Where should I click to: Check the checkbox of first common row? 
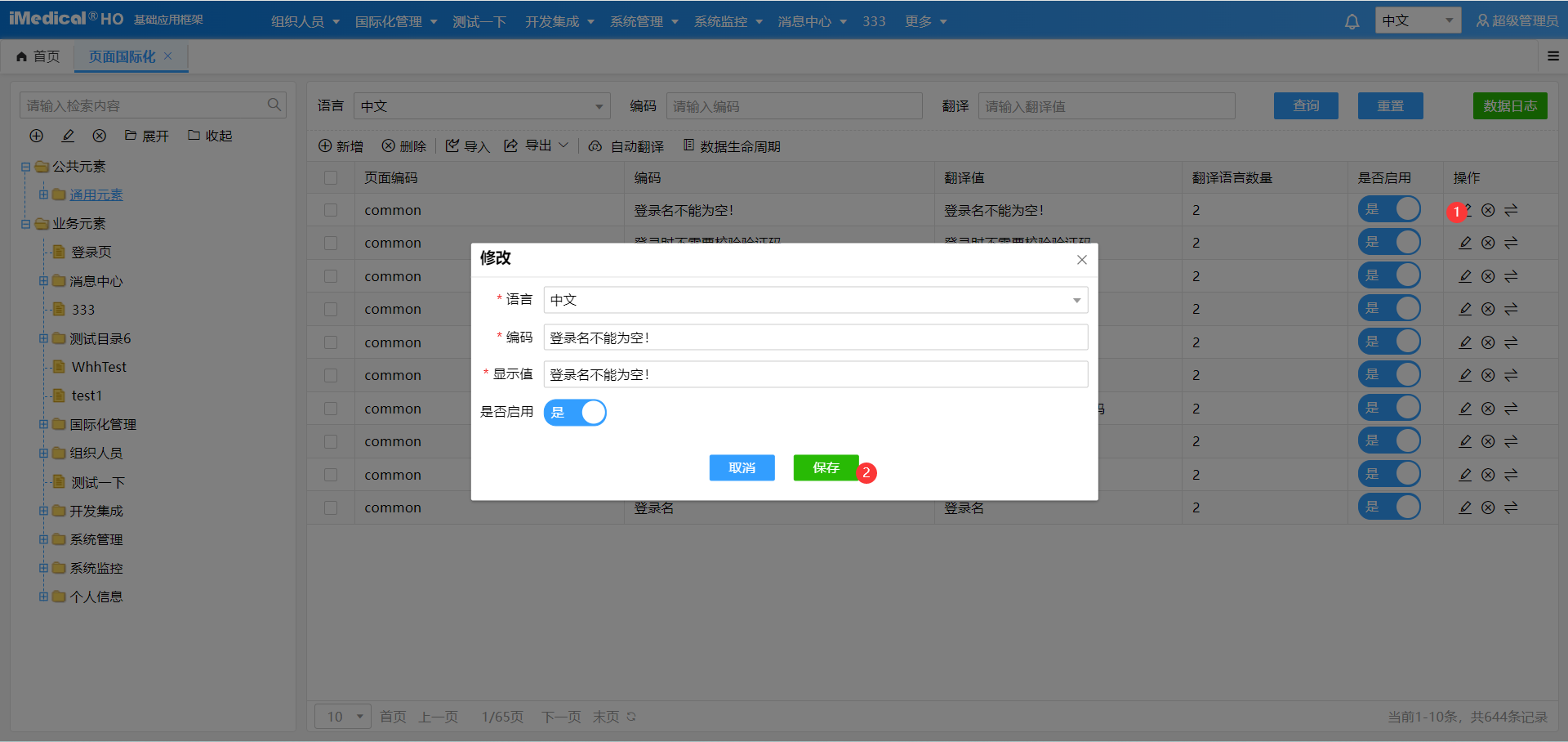click(x=331, y=210)
